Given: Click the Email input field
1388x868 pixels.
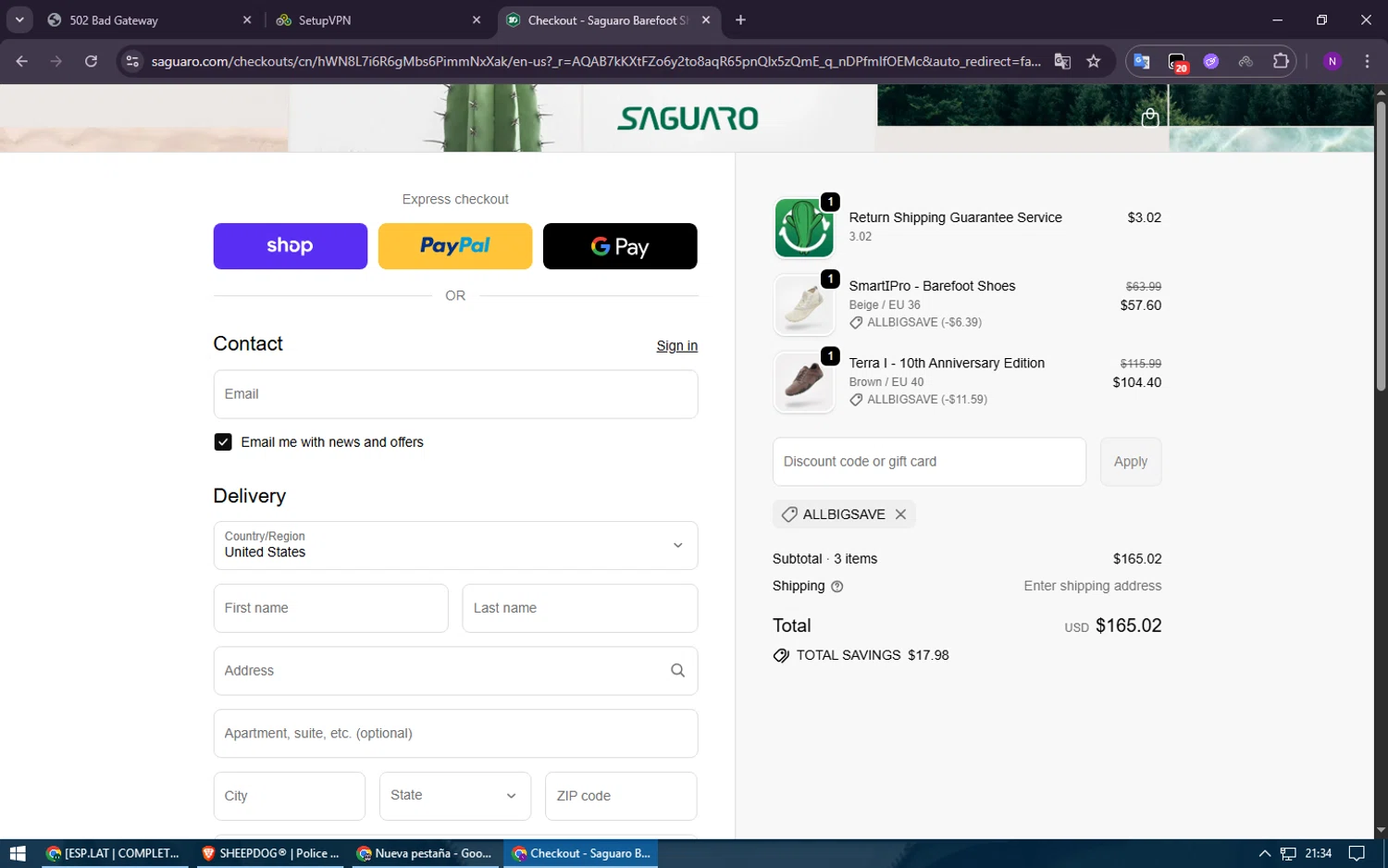Looking at the screenshot, I should pyautogui.click(x=455, y=394).
